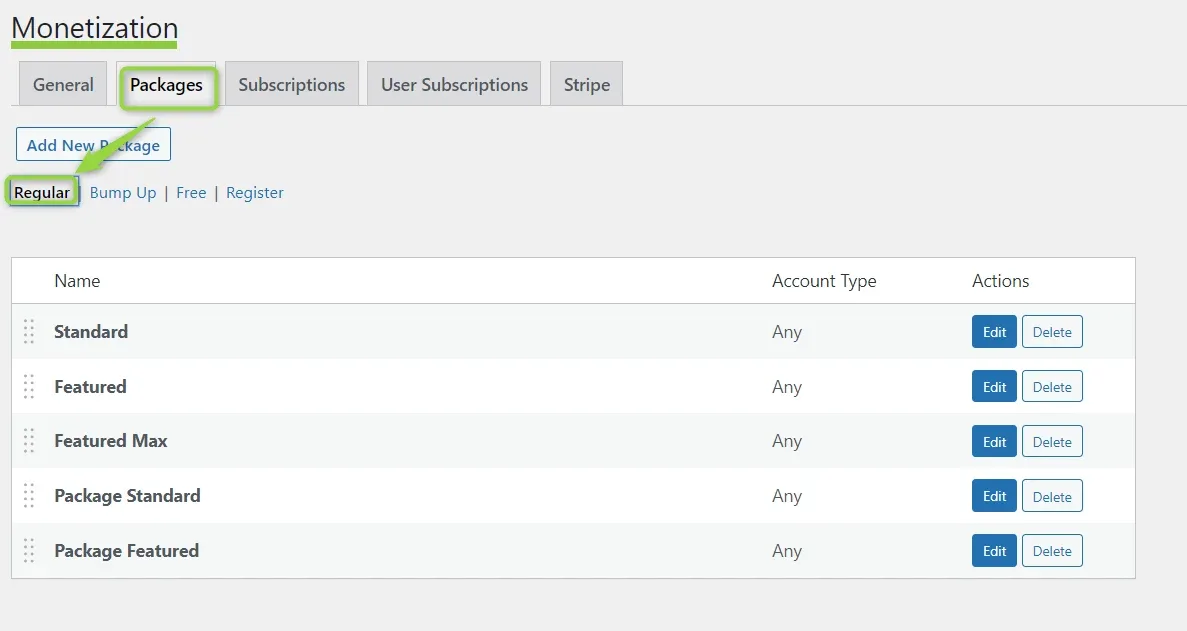Click drag handle icon for Featured Max row

tap(29, 441)
